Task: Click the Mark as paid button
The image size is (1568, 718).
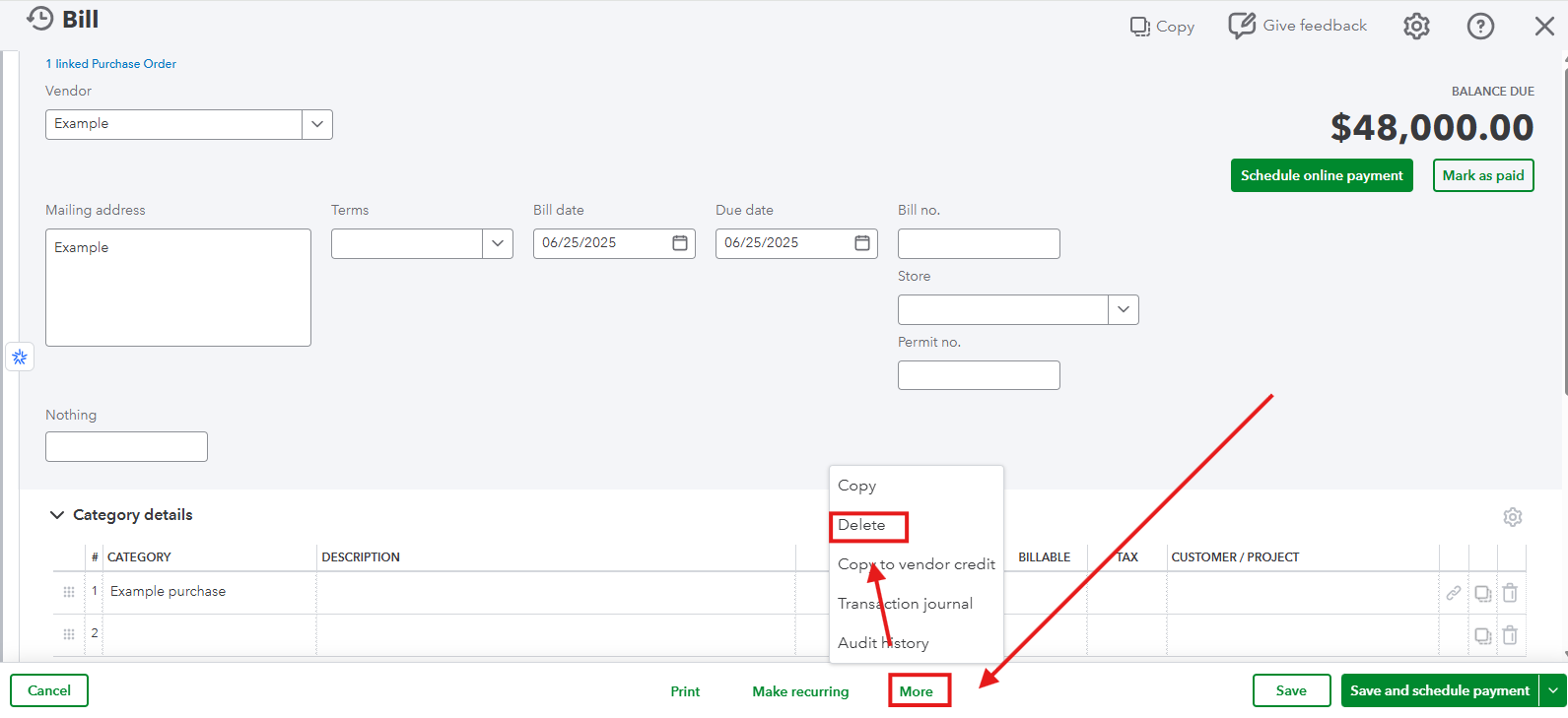Action: click(1483, 175)
